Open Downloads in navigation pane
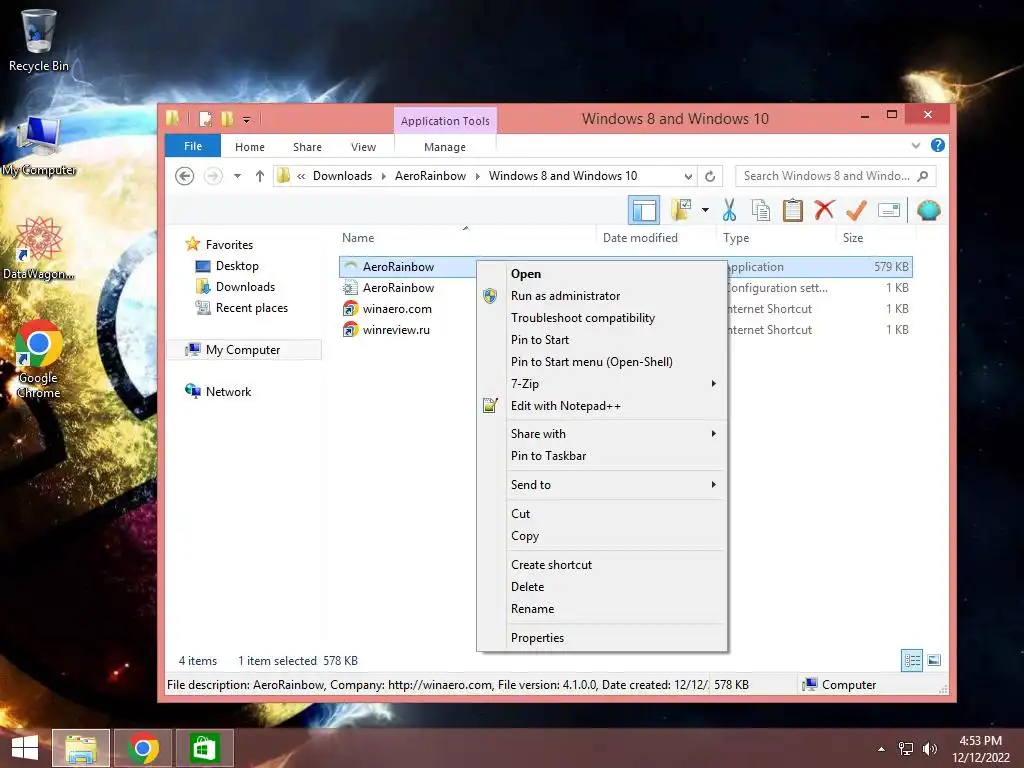The image size is (1024, 768). click(245, 287)
